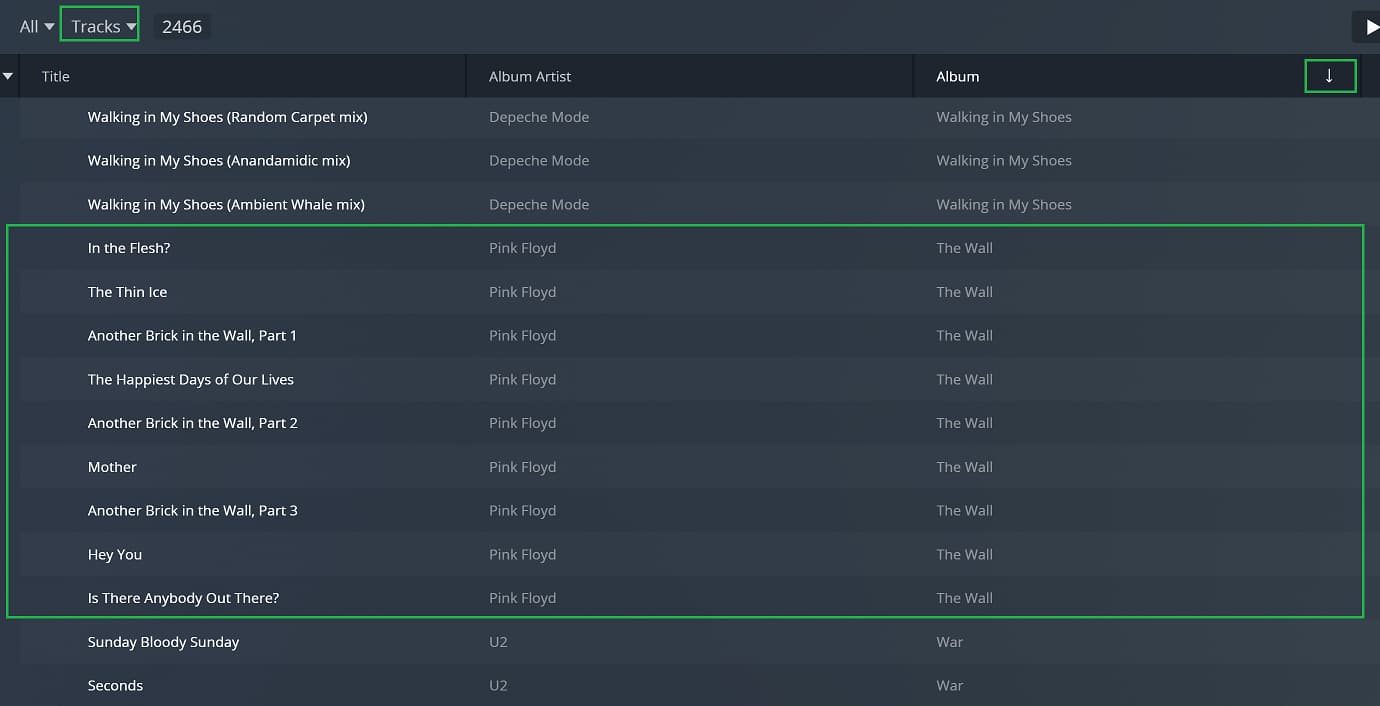Viewport: 1380px width, 706px height.
Task: Select the track The Thin Ice
Action: (x=127, y=292)
